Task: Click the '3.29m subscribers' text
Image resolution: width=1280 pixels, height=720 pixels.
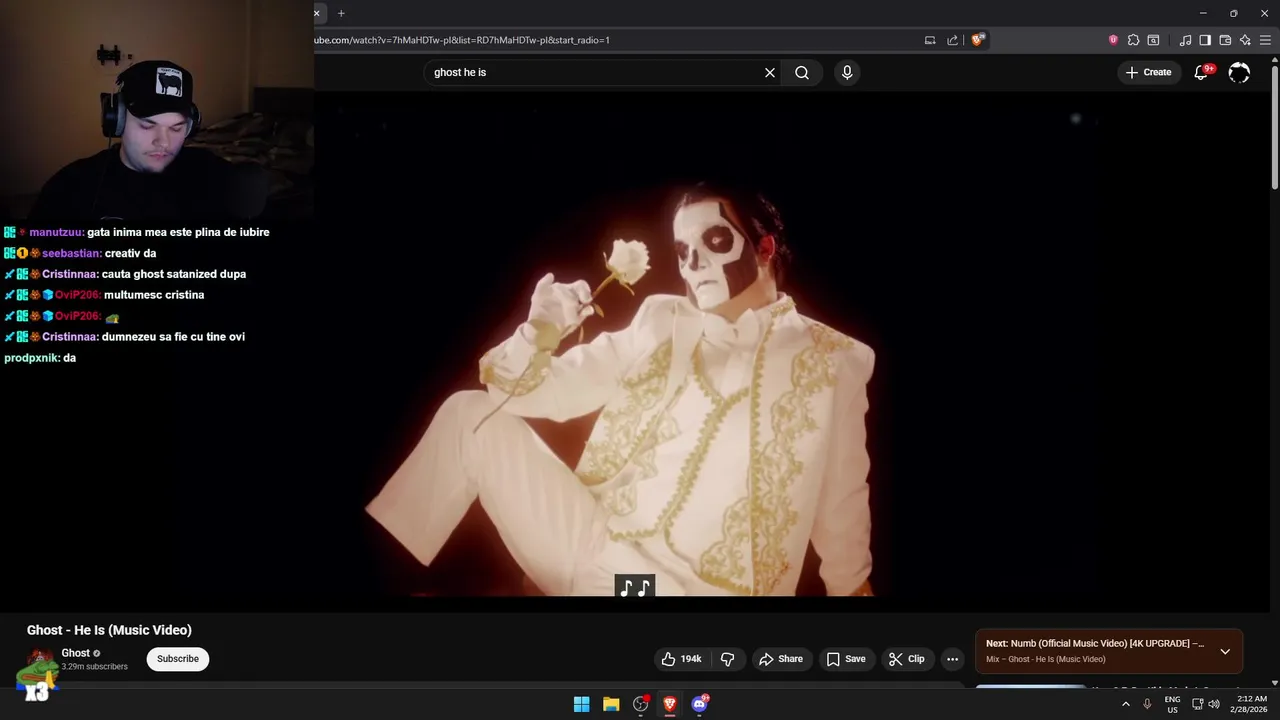Action: [x=94, y=667]
